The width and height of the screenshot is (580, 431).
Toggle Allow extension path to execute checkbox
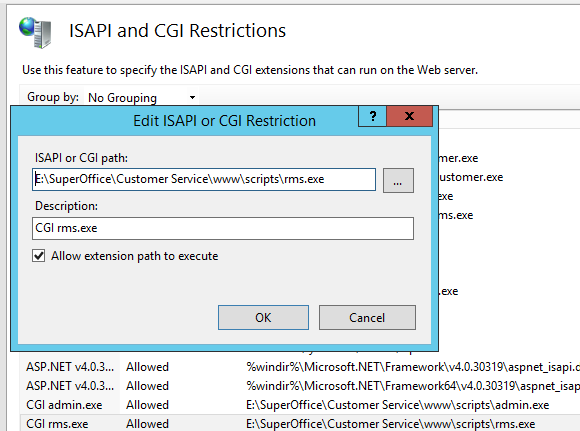pos(39,256)
